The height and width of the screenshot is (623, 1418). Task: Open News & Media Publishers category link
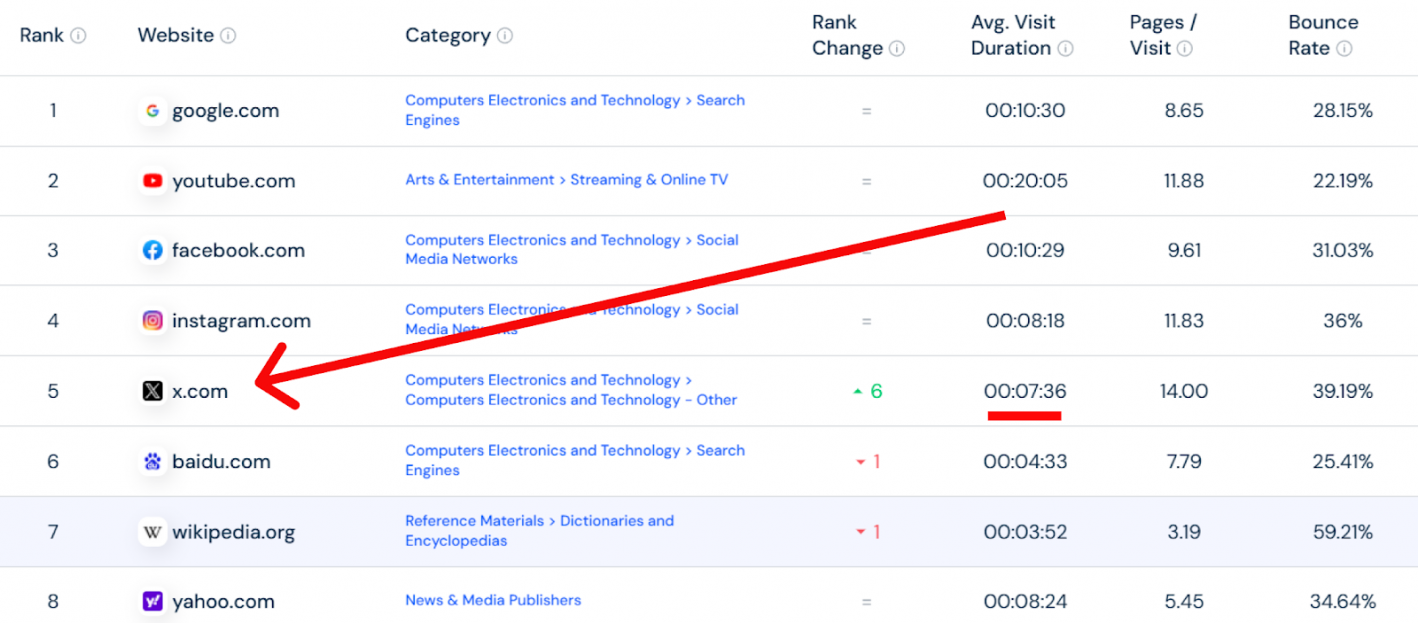point(493,600)
